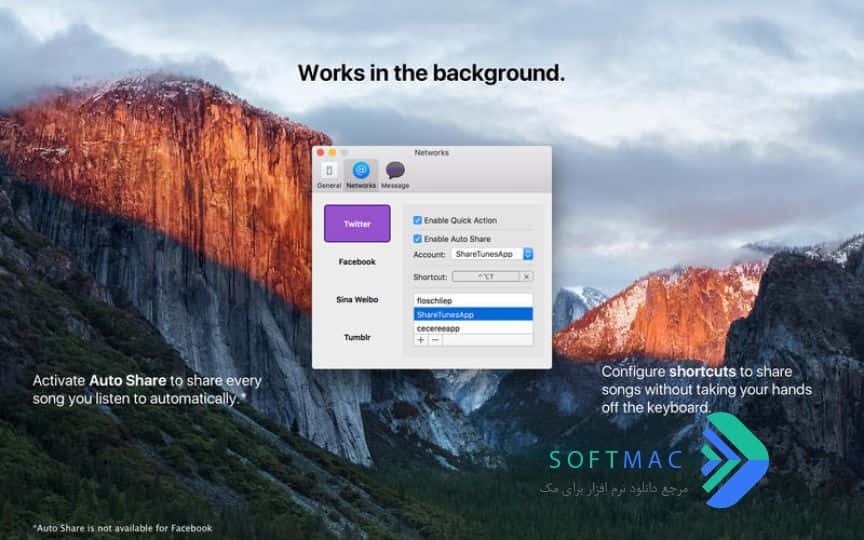The image size is (864, 540).
Task: Select the Sina Weibo network
Action: tap(357, 300)
